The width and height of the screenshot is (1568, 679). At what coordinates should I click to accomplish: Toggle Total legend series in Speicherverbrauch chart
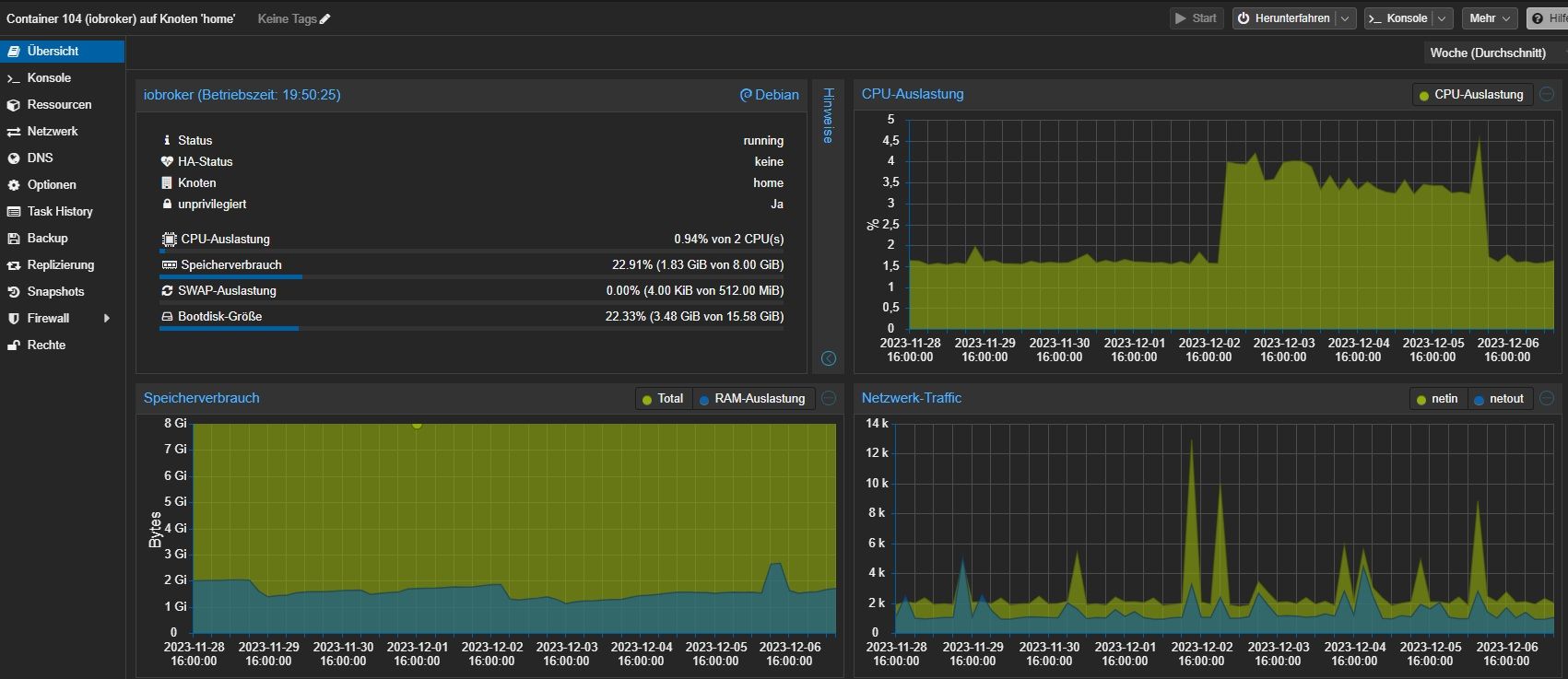point(663,399)
